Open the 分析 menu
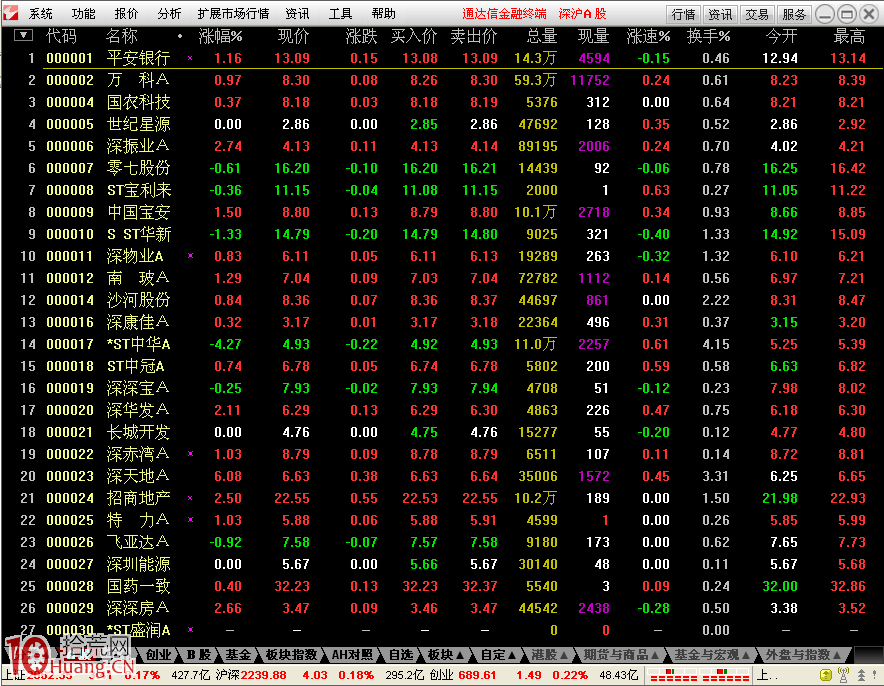This screenshot has width=884, height=686. (169, 14)
